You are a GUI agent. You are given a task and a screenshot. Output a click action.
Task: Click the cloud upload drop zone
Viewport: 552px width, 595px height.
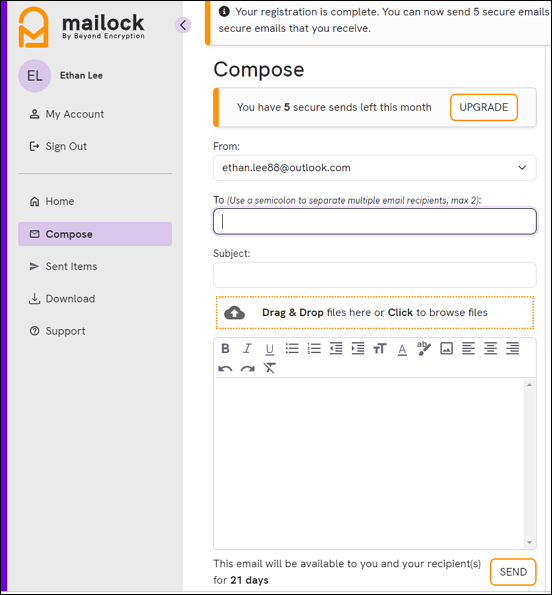[374, 313]
